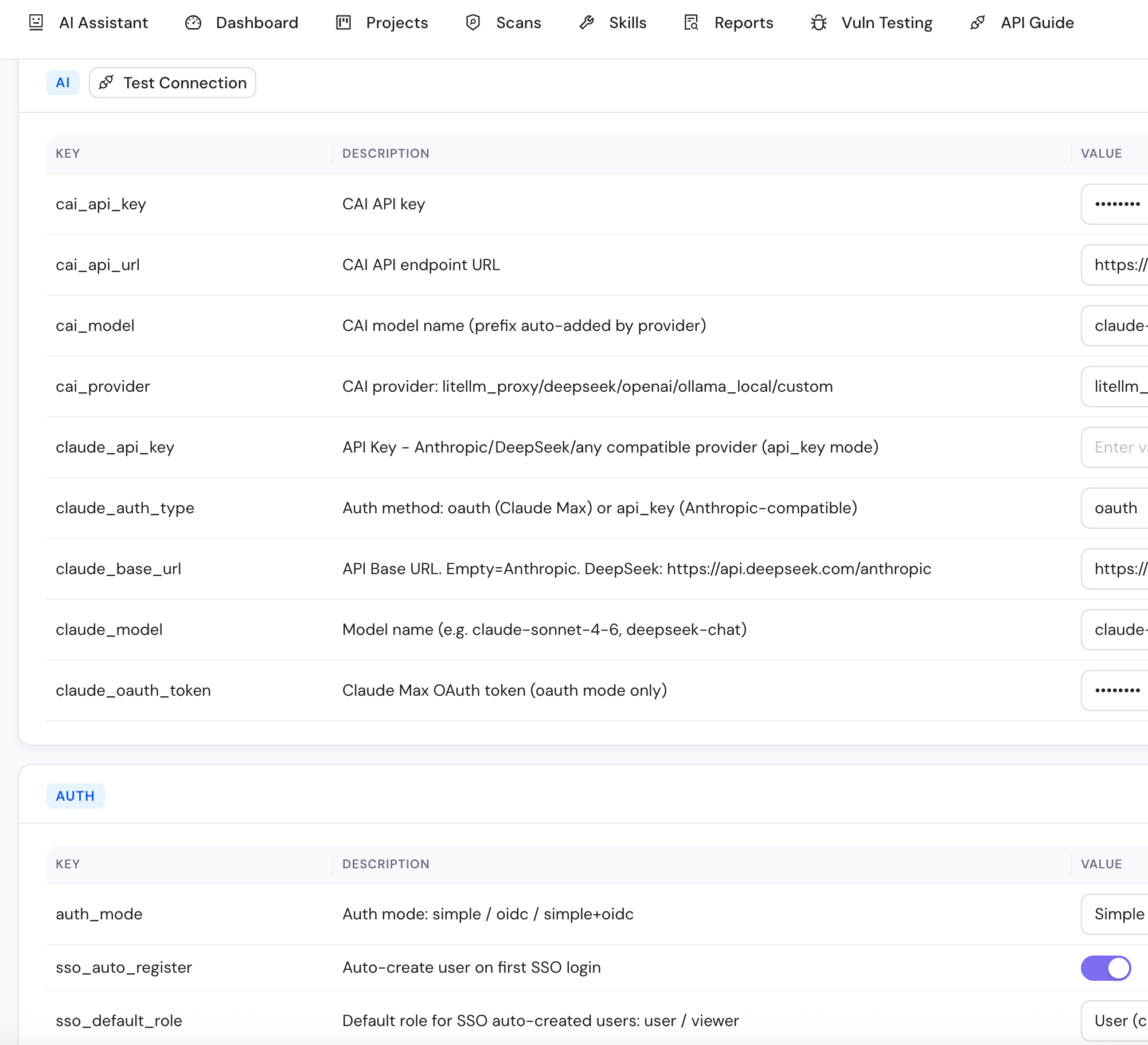Click the claude_api_key Enter value field

click(x=1115, y=447)
